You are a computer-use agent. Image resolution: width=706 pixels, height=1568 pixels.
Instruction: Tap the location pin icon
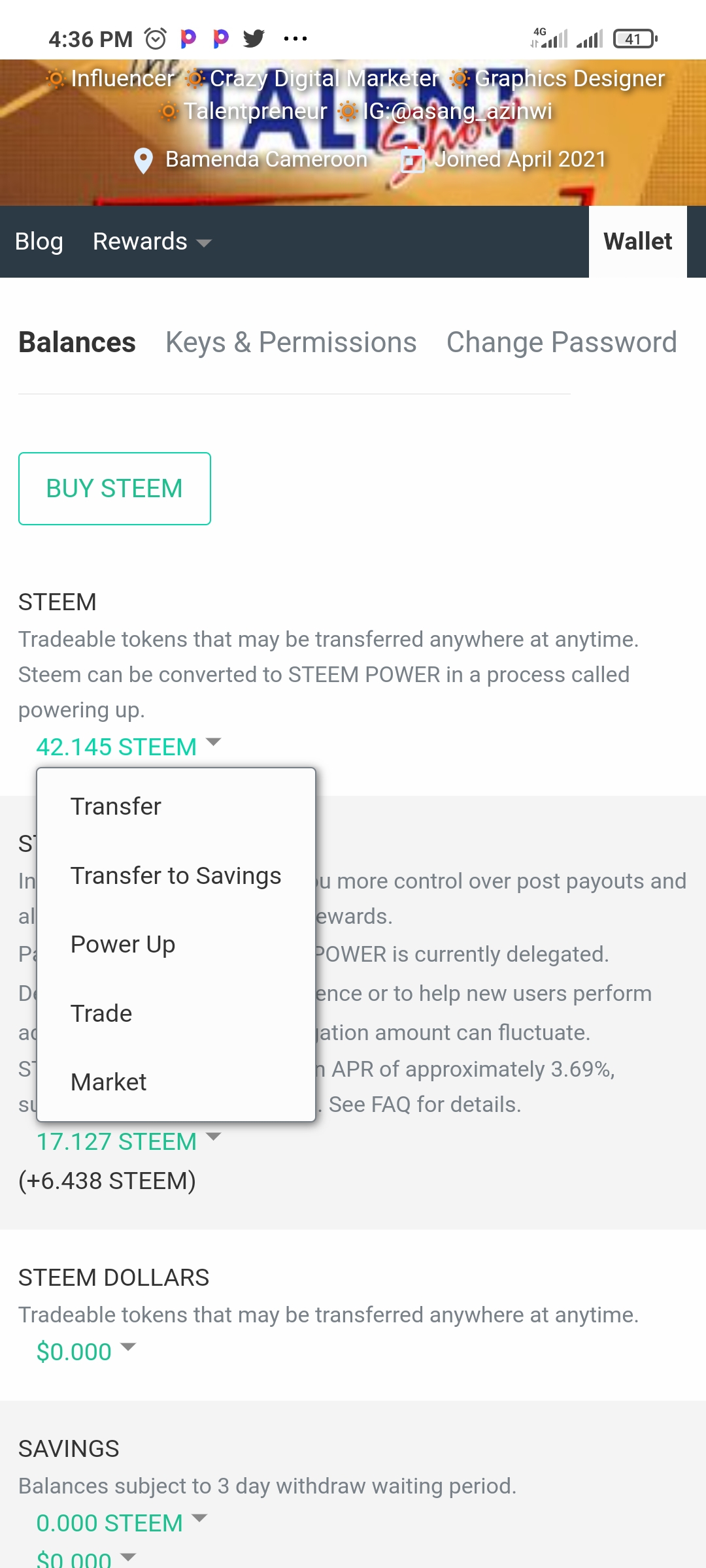click(143, 160)
